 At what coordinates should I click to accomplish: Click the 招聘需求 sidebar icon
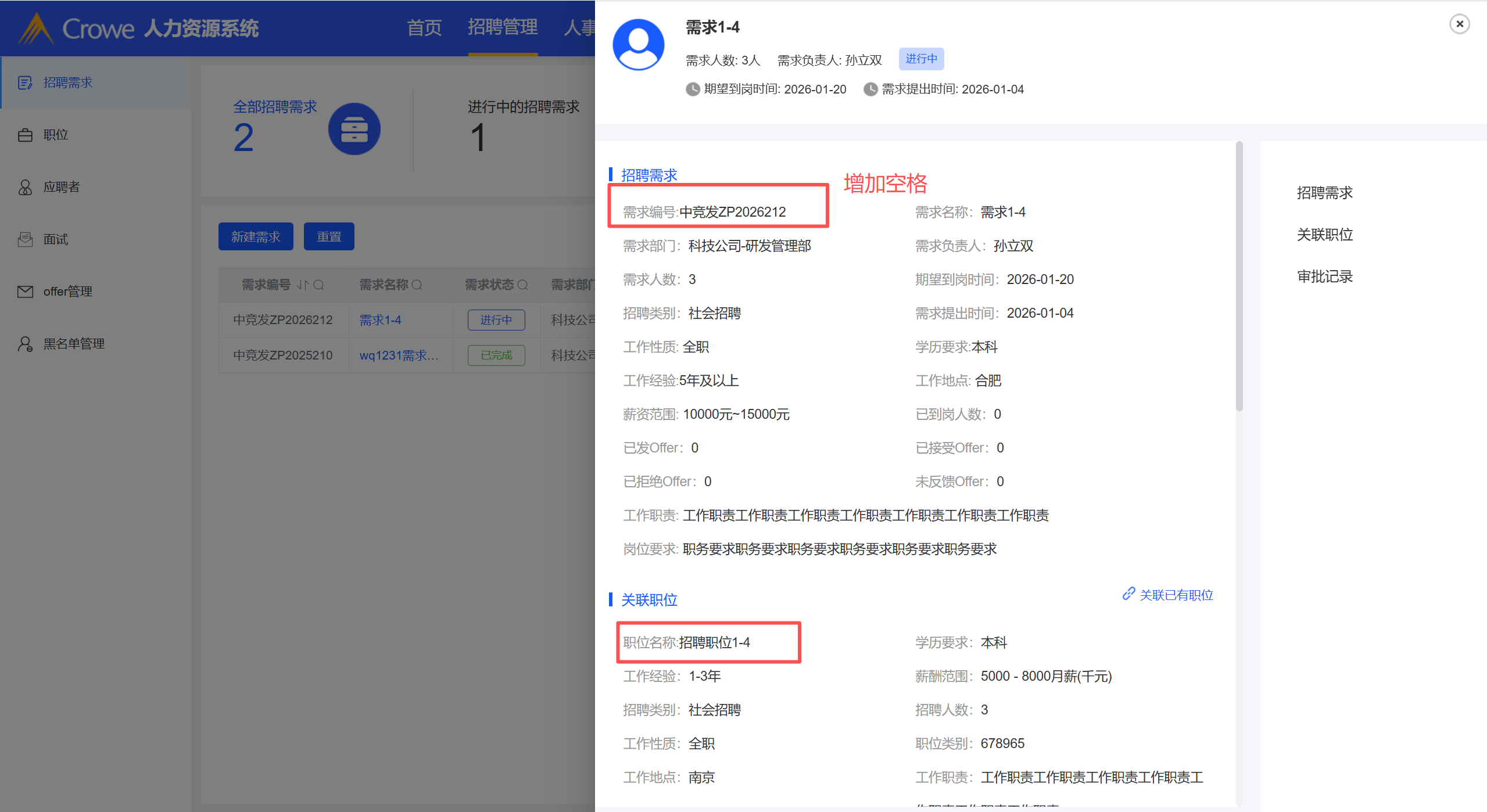25,83
